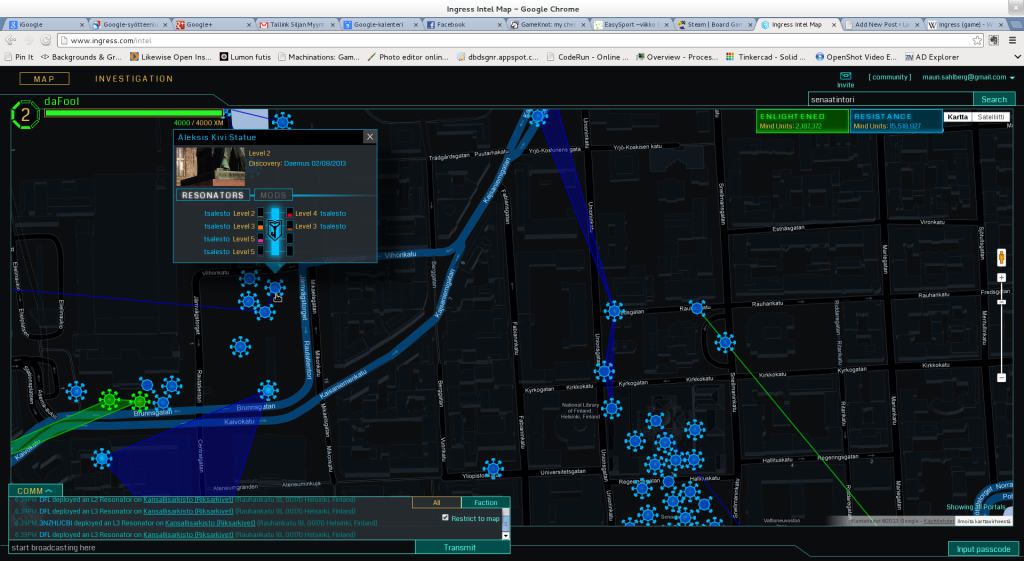Click the Invite envelope icon
The height and width of the screenshot is (561, 1024).
pyautogui.click(x=846, y=76)
